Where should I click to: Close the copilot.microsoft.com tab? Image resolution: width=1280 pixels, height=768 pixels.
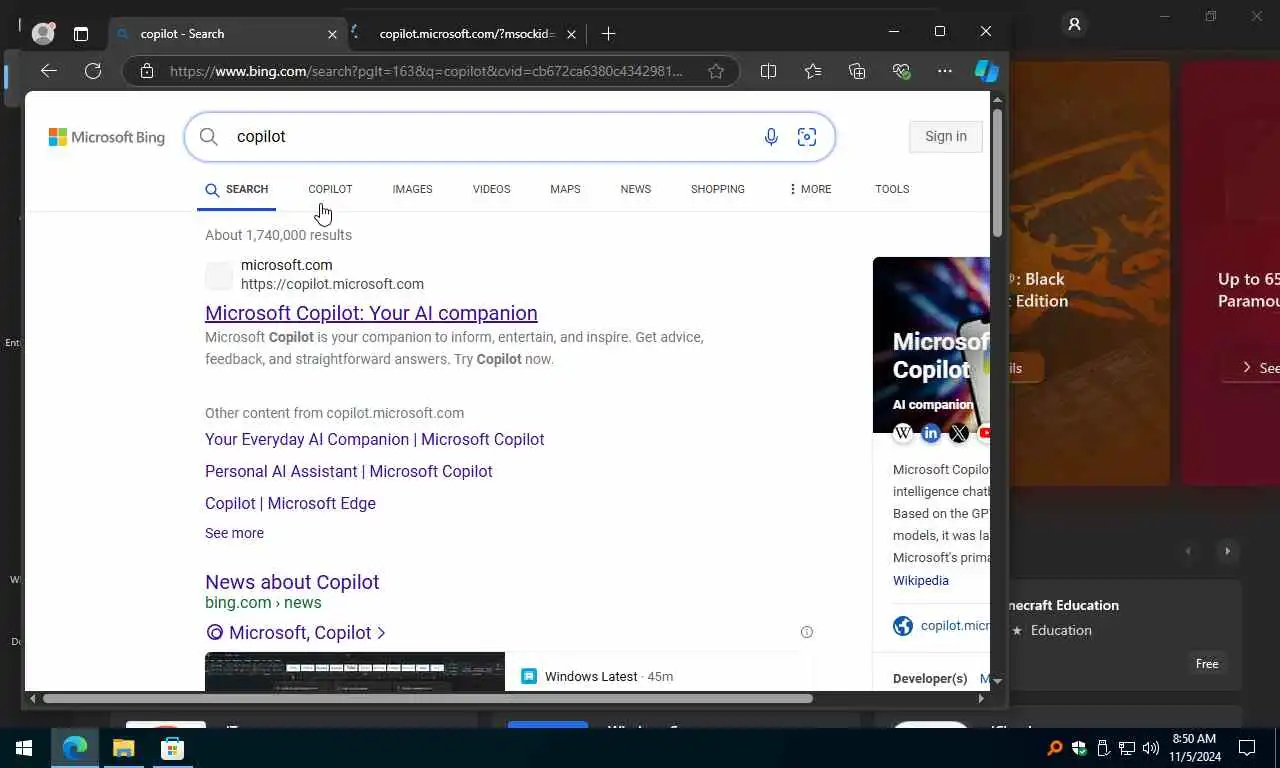click(571, 34)
